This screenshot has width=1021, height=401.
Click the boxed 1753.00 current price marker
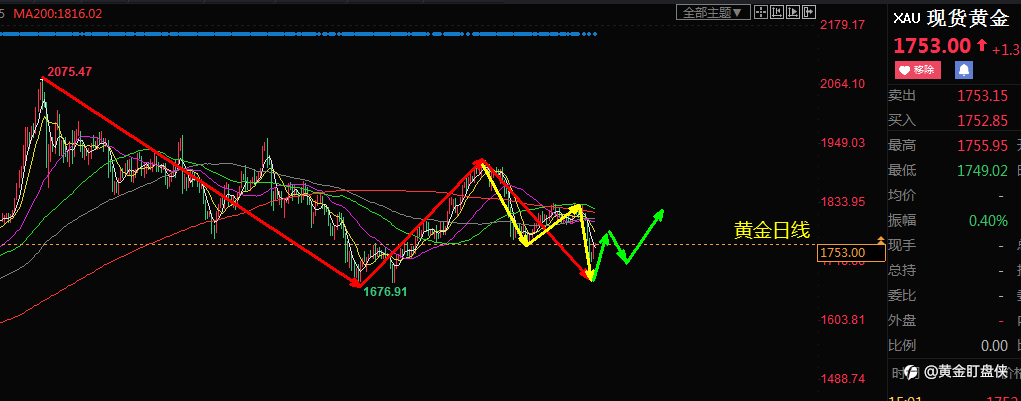pyautogui.click(x=851, y=253)
